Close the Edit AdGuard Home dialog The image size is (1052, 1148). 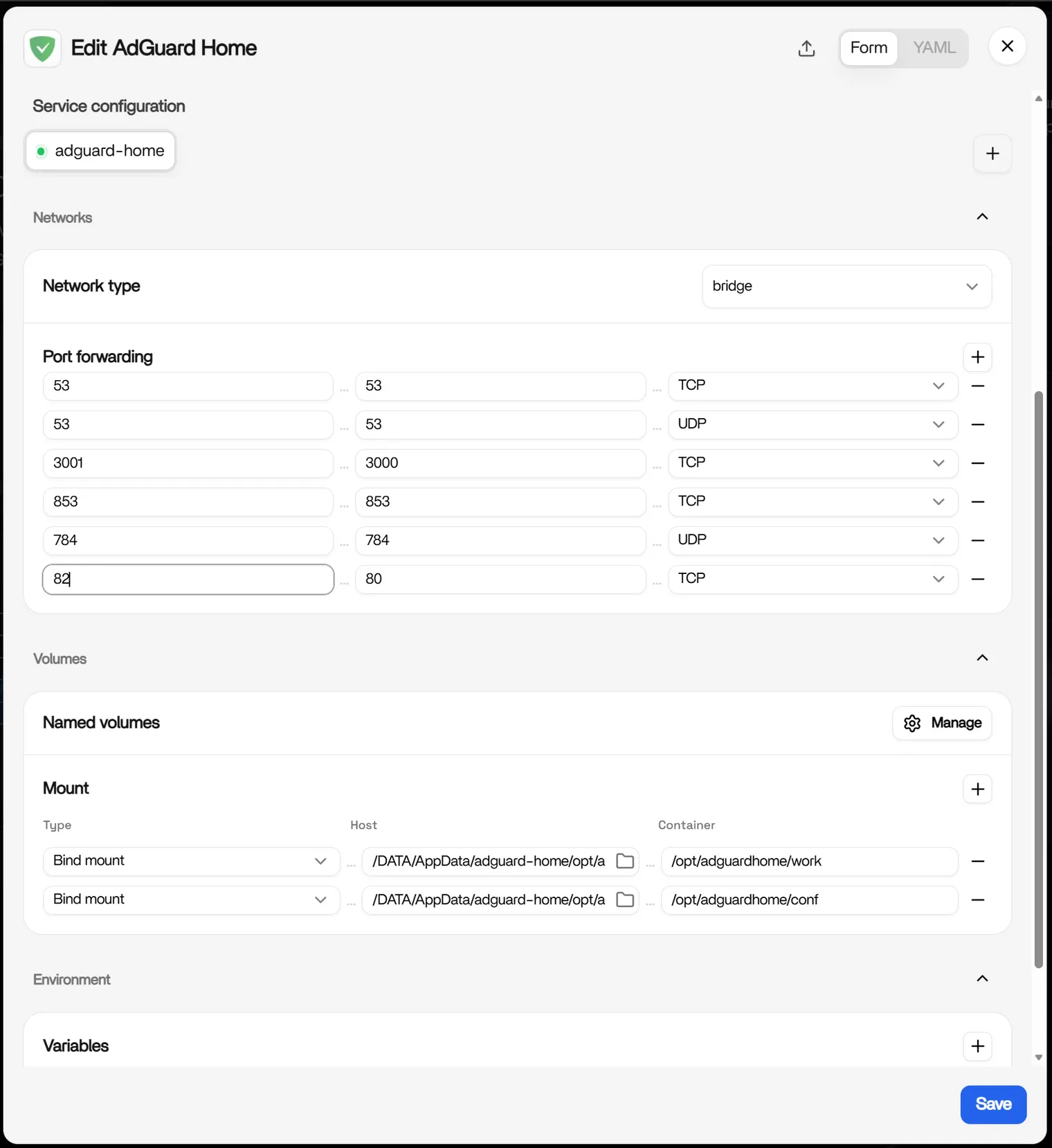(x=1007, y=46)
